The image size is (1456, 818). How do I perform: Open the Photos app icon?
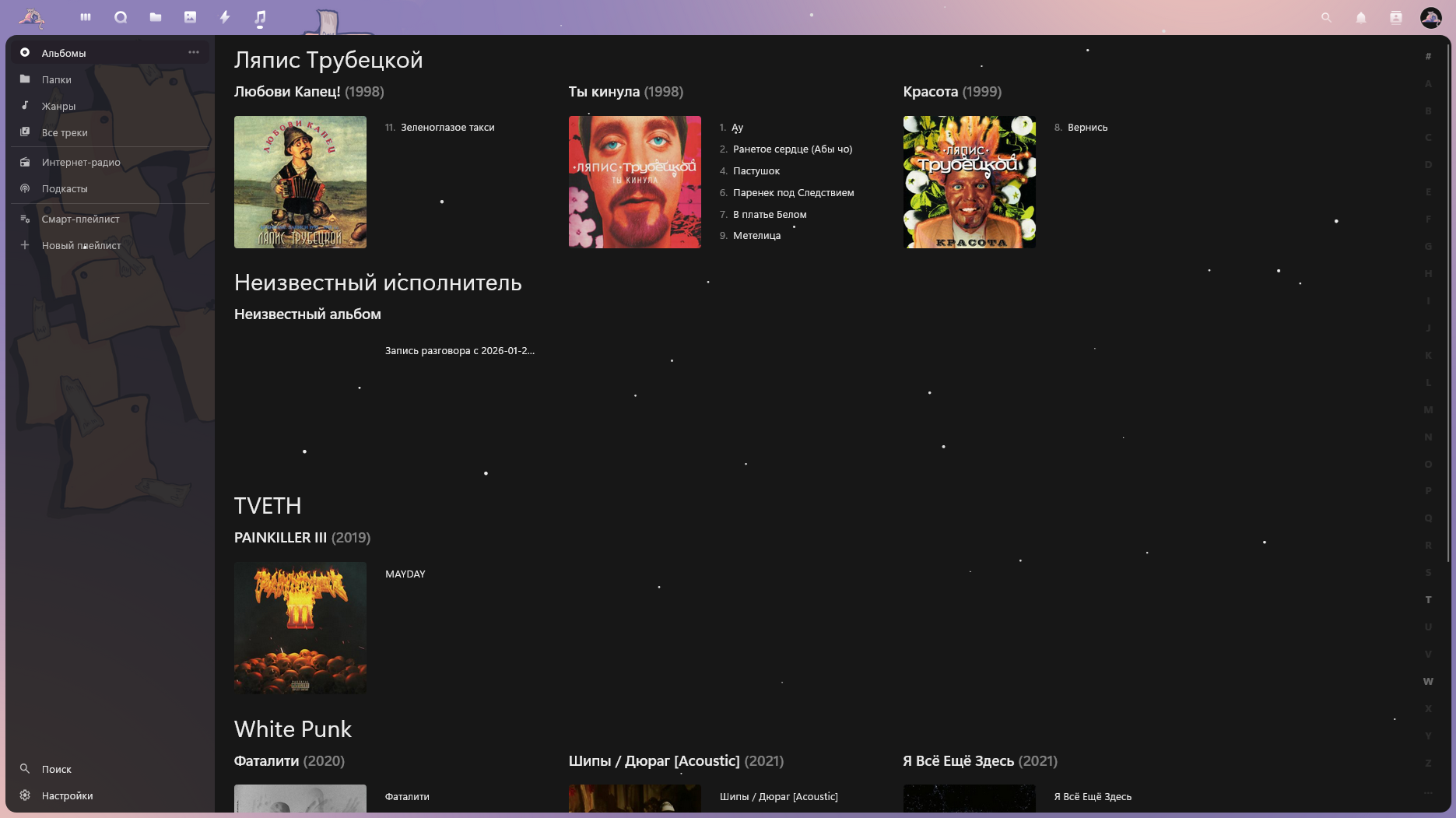coord(189,16)
